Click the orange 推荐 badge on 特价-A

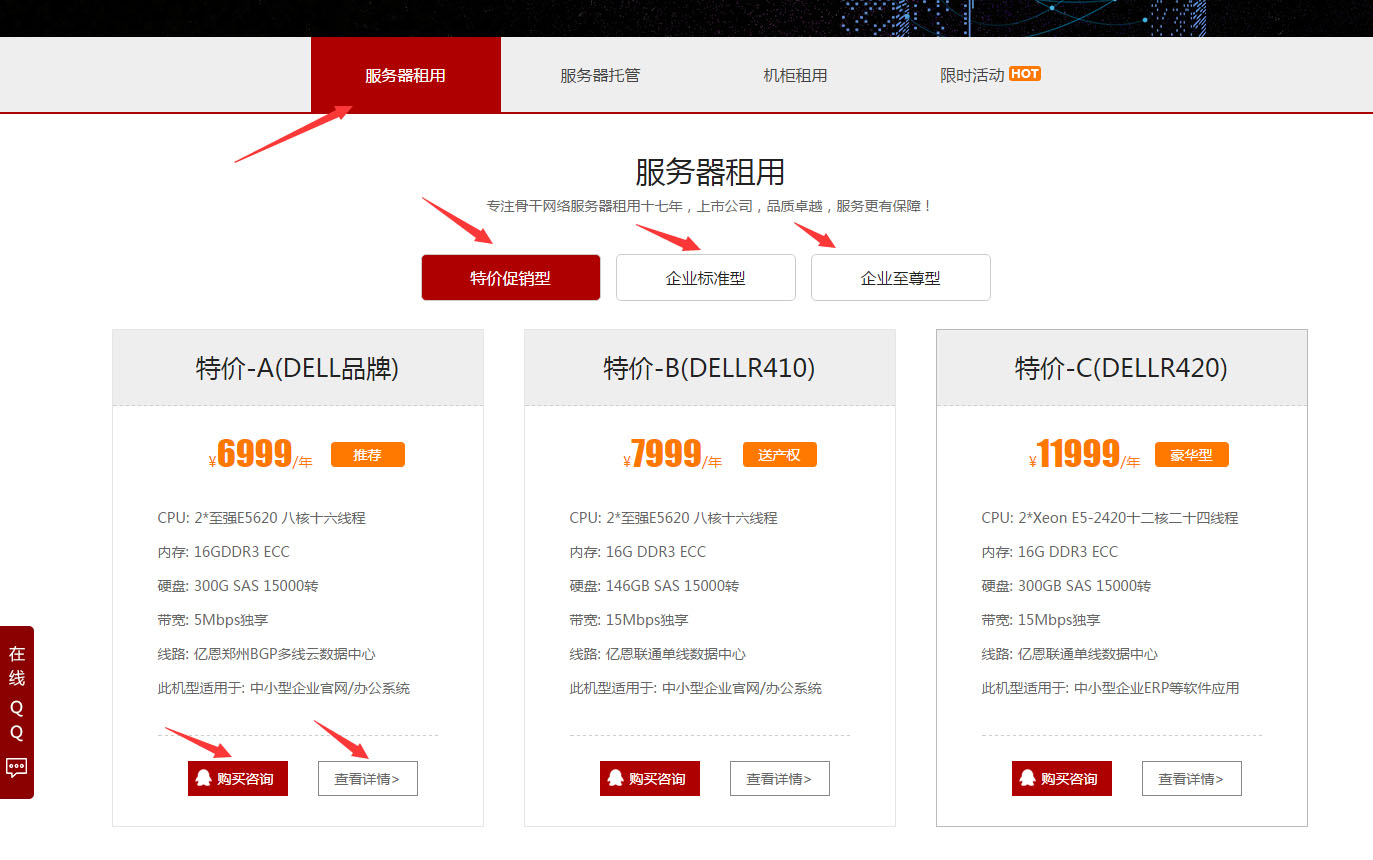pos(367,455)
